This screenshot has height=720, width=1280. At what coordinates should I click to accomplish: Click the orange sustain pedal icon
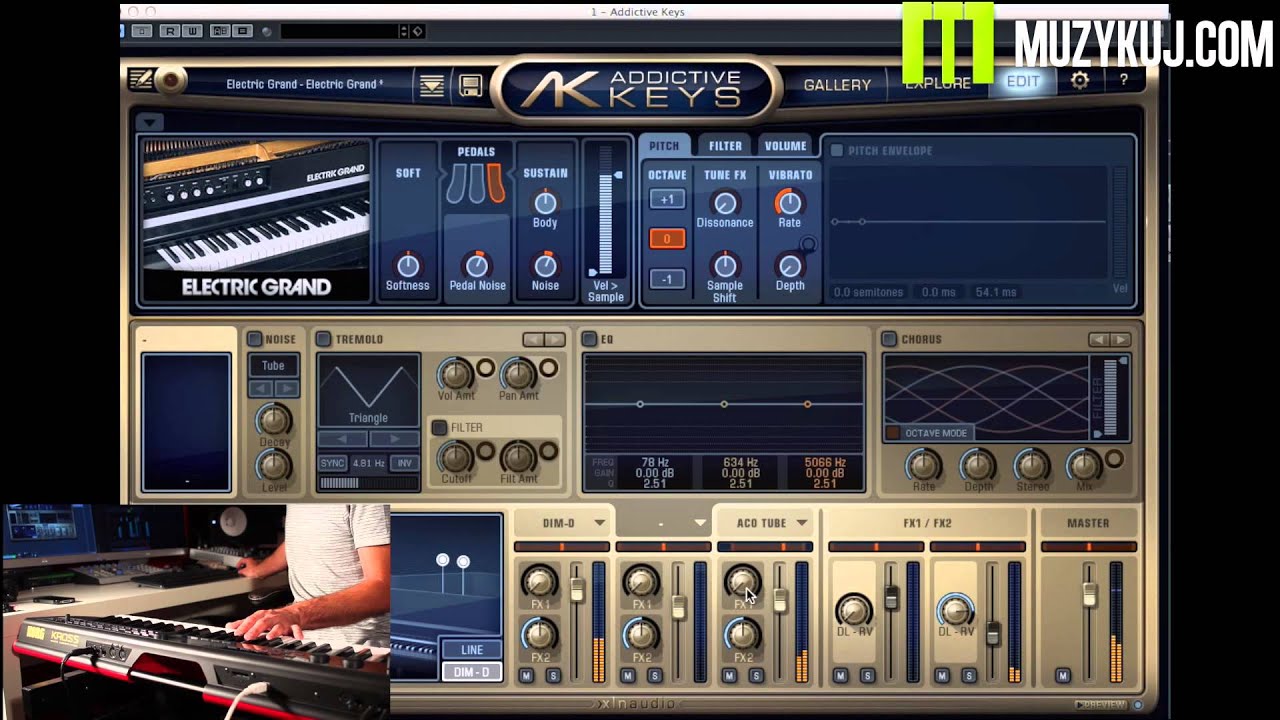click(x=494, y=184)
